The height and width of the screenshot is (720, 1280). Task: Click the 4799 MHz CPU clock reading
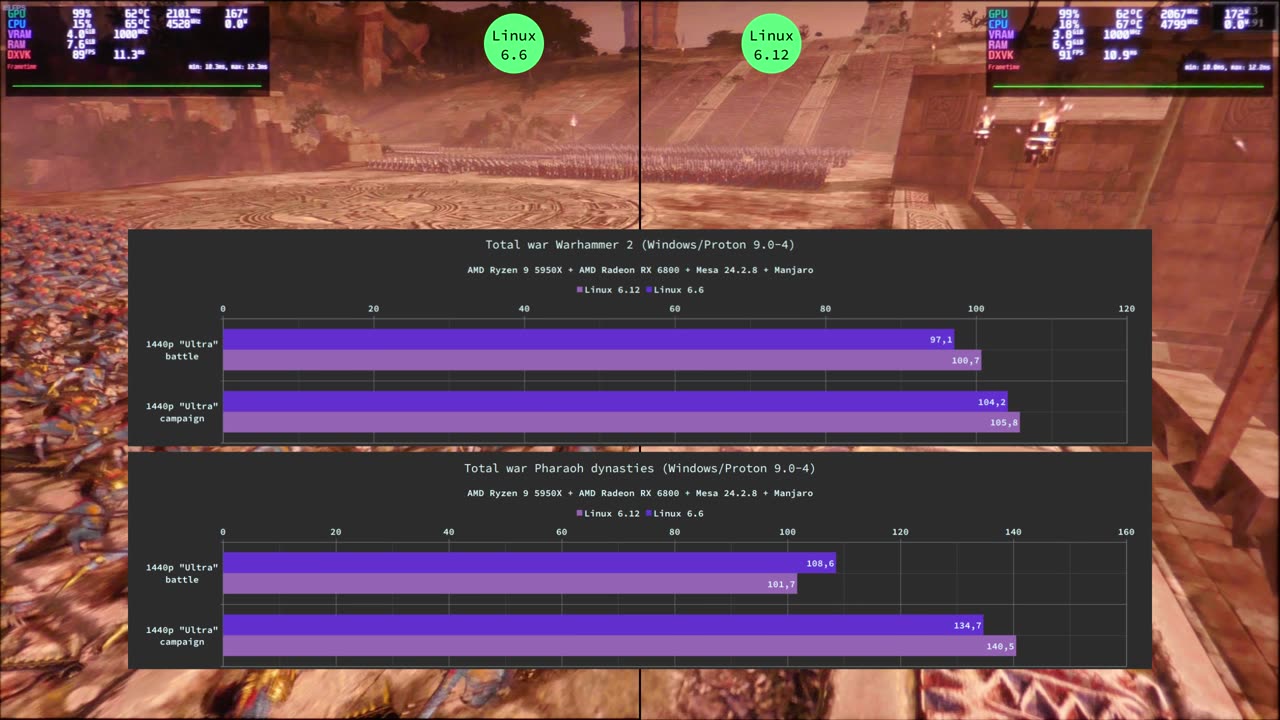[x=1179, y=25]
